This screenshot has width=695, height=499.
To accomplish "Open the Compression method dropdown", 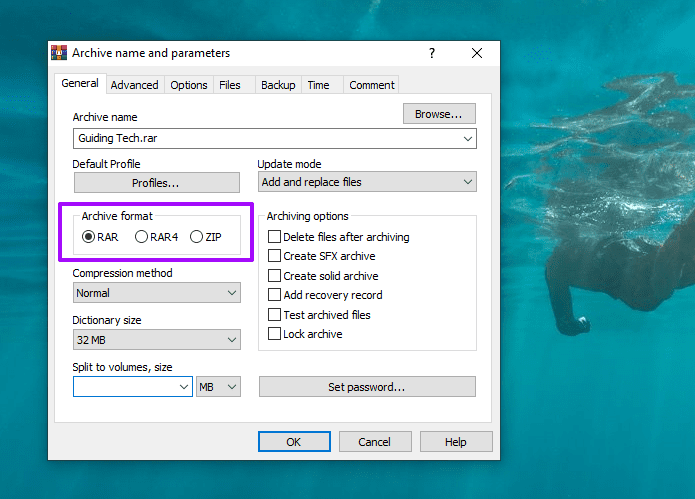I will [x=156, y=293].
